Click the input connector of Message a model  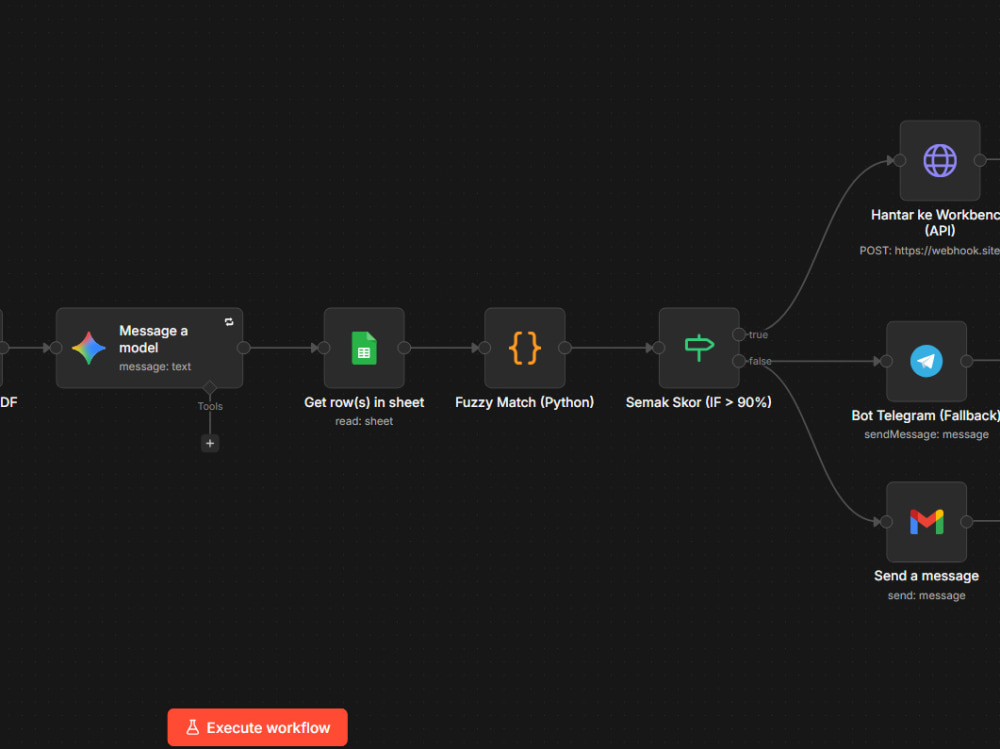coord(56,348)
